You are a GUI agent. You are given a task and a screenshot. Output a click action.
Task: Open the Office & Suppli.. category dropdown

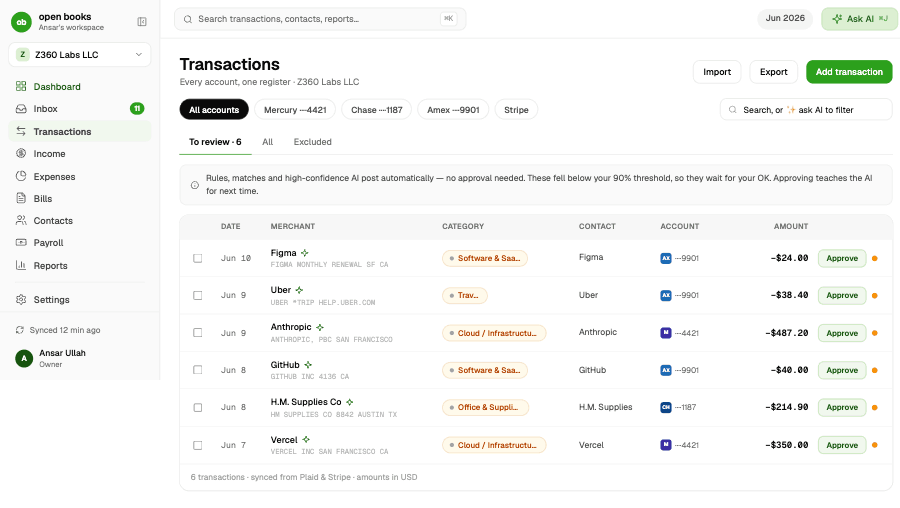[x=485, y=408]
